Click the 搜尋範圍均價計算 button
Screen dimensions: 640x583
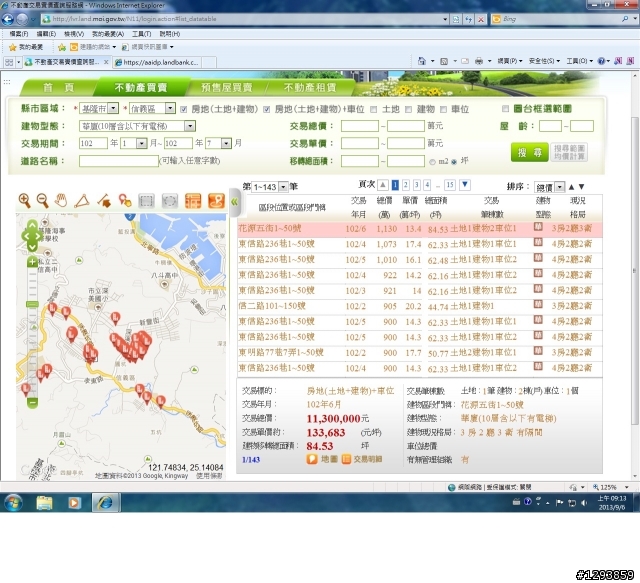[x=569, y=152]
